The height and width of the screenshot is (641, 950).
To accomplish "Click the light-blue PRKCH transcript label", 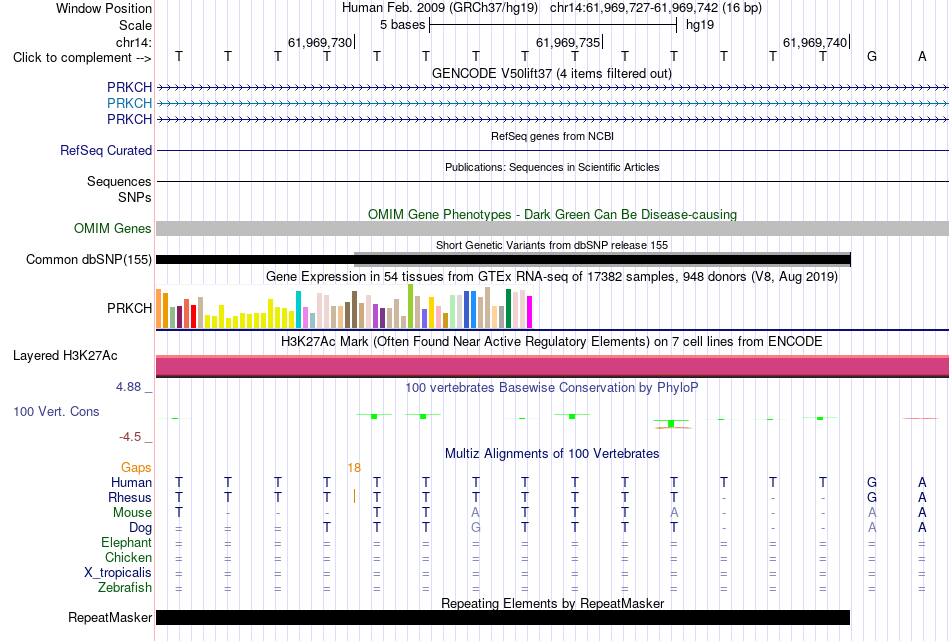I will pos(129,104).
